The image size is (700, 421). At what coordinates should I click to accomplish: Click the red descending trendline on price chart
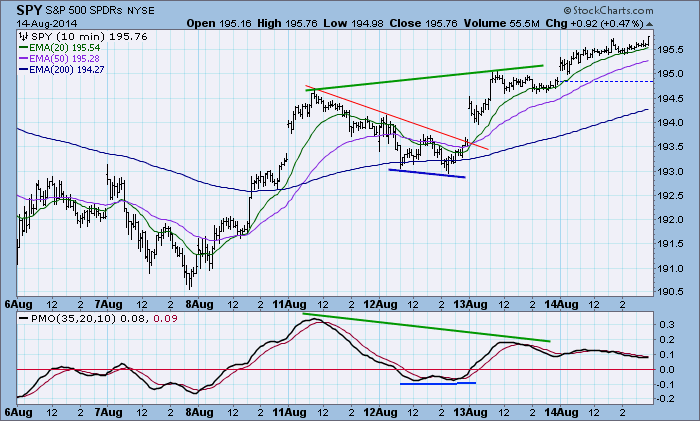click(x=397, y=117)
